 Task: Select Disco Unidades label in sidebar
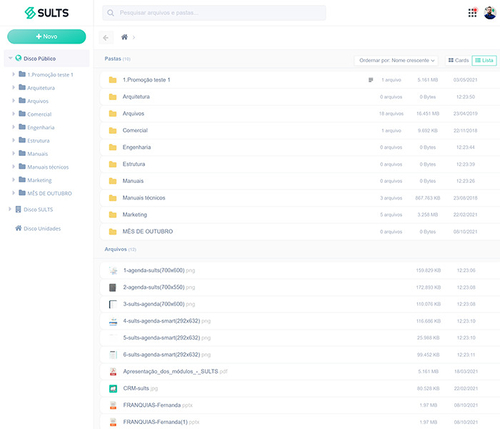[42, 229]
